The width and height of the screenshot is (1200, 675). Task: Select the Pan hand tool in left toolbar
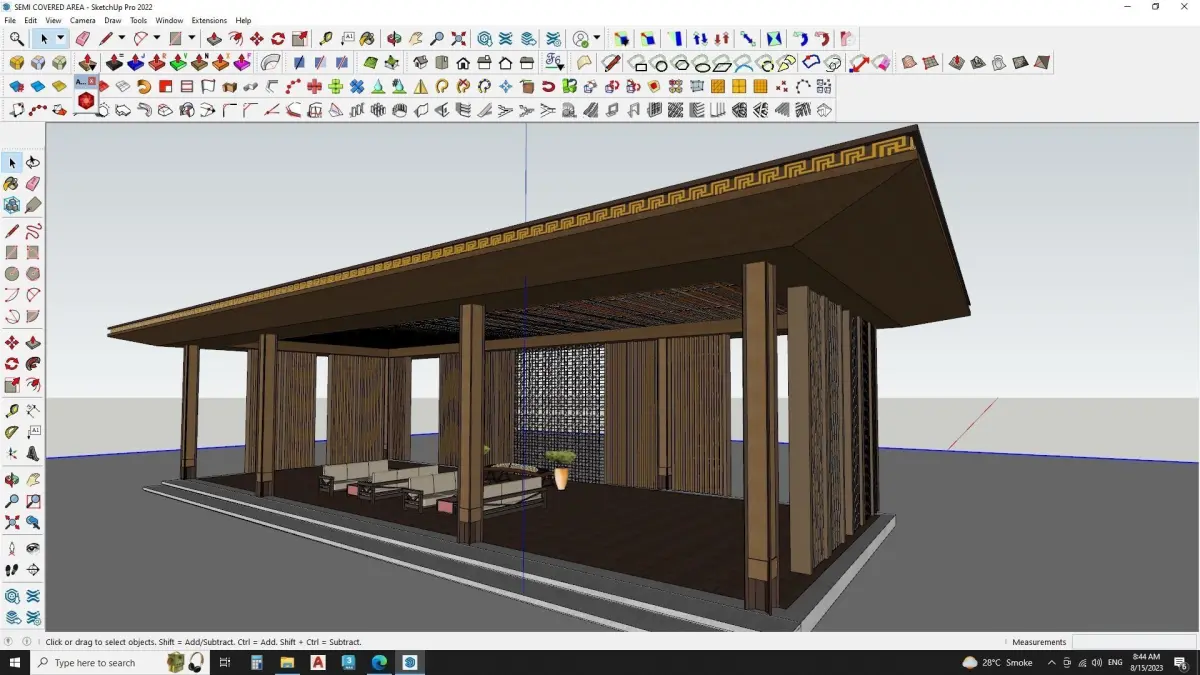pos(33,480)
